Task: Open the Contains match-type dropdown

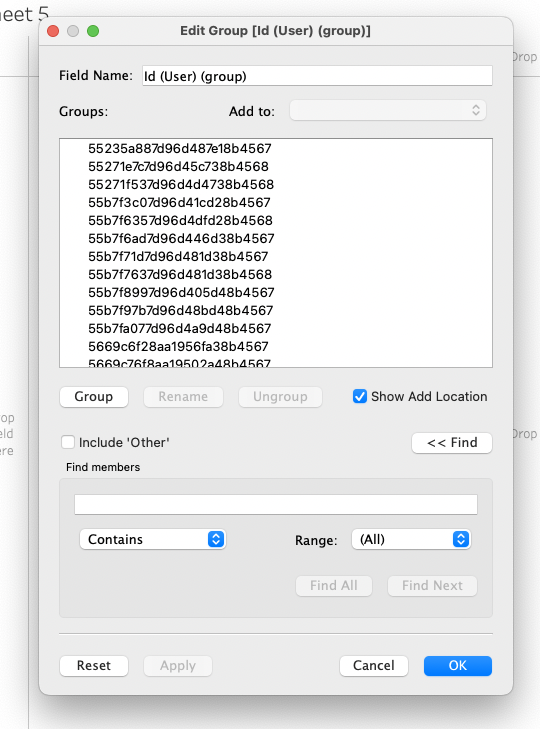Action: (x=153, y=539)
